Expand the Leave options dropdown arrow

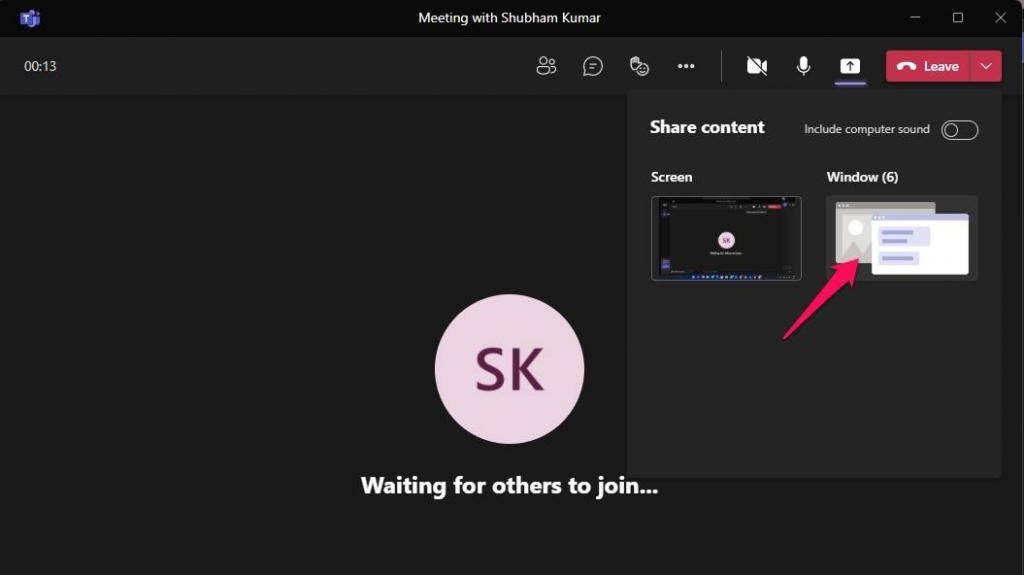986,66
